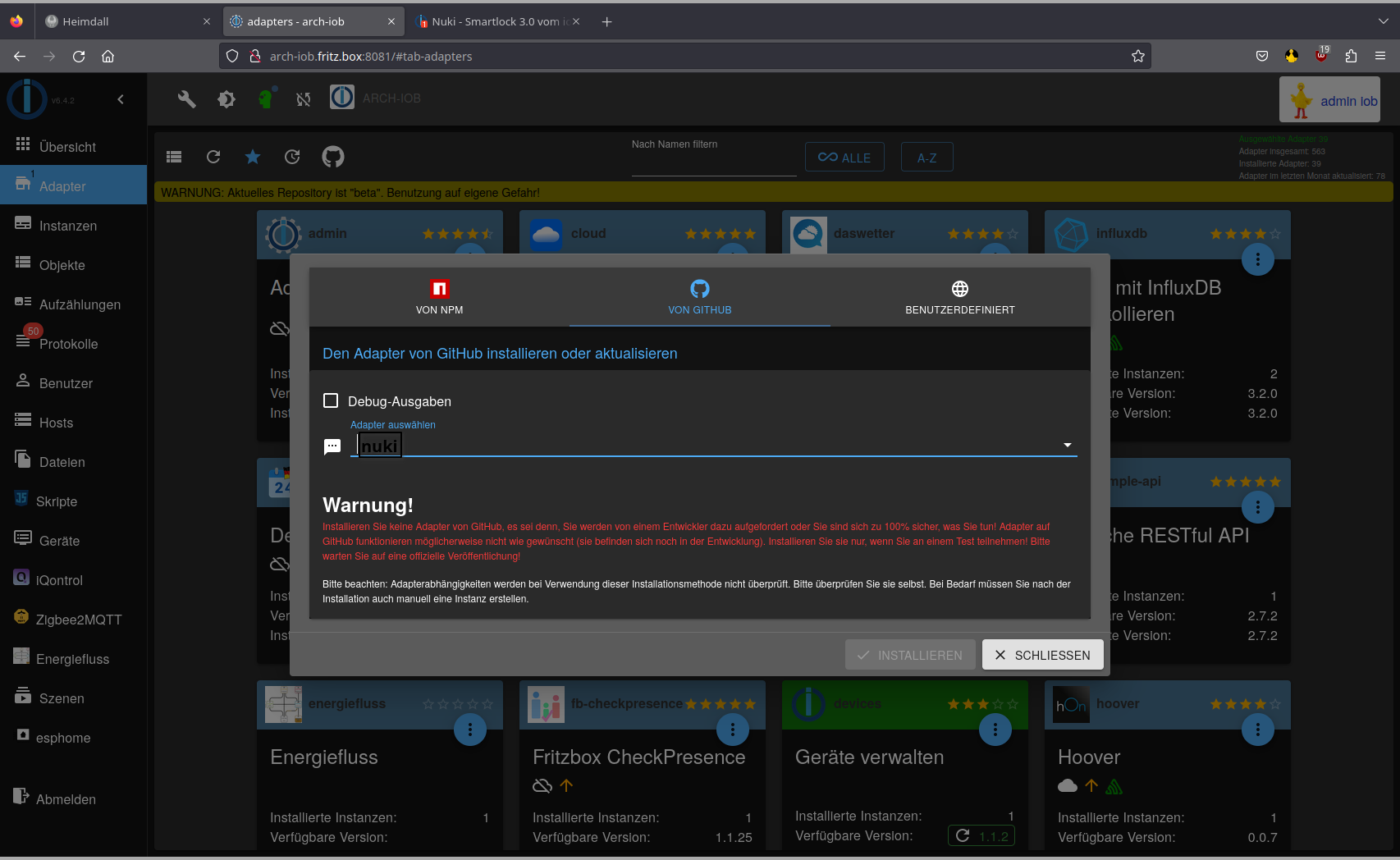This screenshot has height=860, width=1400.
Task: Open Zigbee2MQTT in the sidebar
Action: [74, 619]
